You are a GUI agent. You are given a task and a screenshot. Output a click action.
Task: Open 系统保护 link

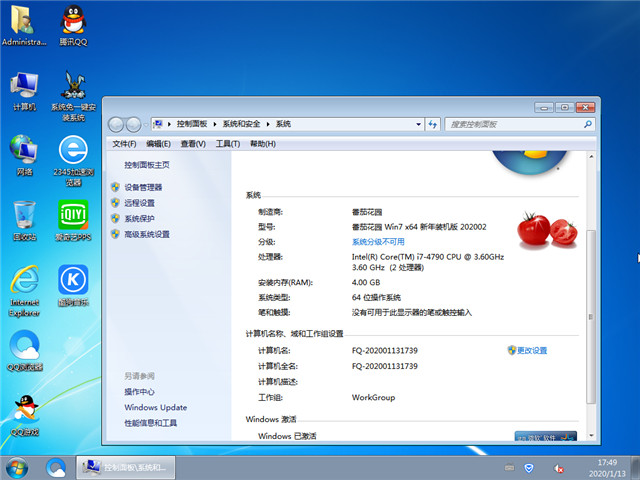tap(140, 219)
